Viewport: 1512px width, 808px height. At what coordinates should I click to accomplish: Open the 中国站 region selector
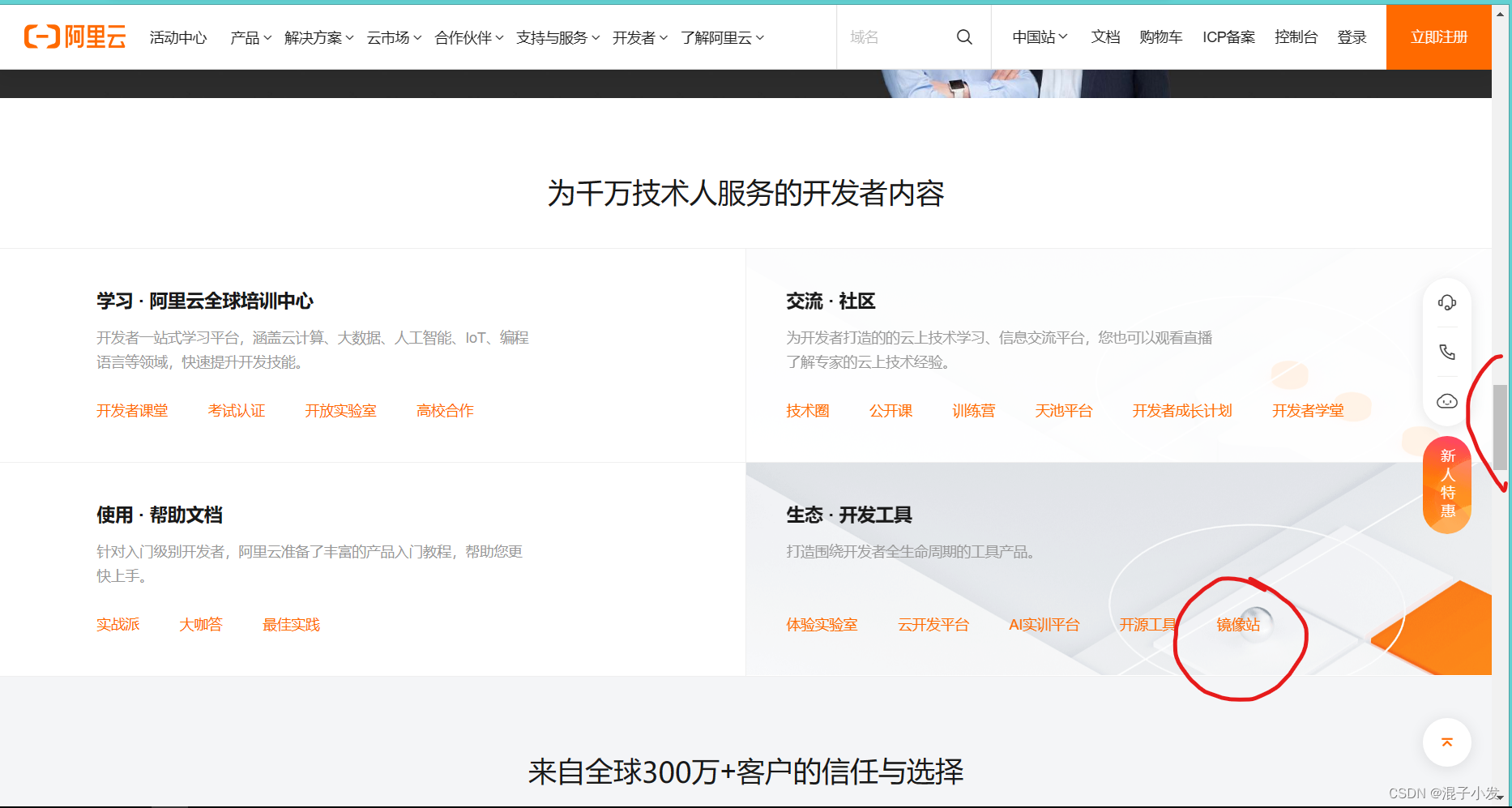(1040, 37)
